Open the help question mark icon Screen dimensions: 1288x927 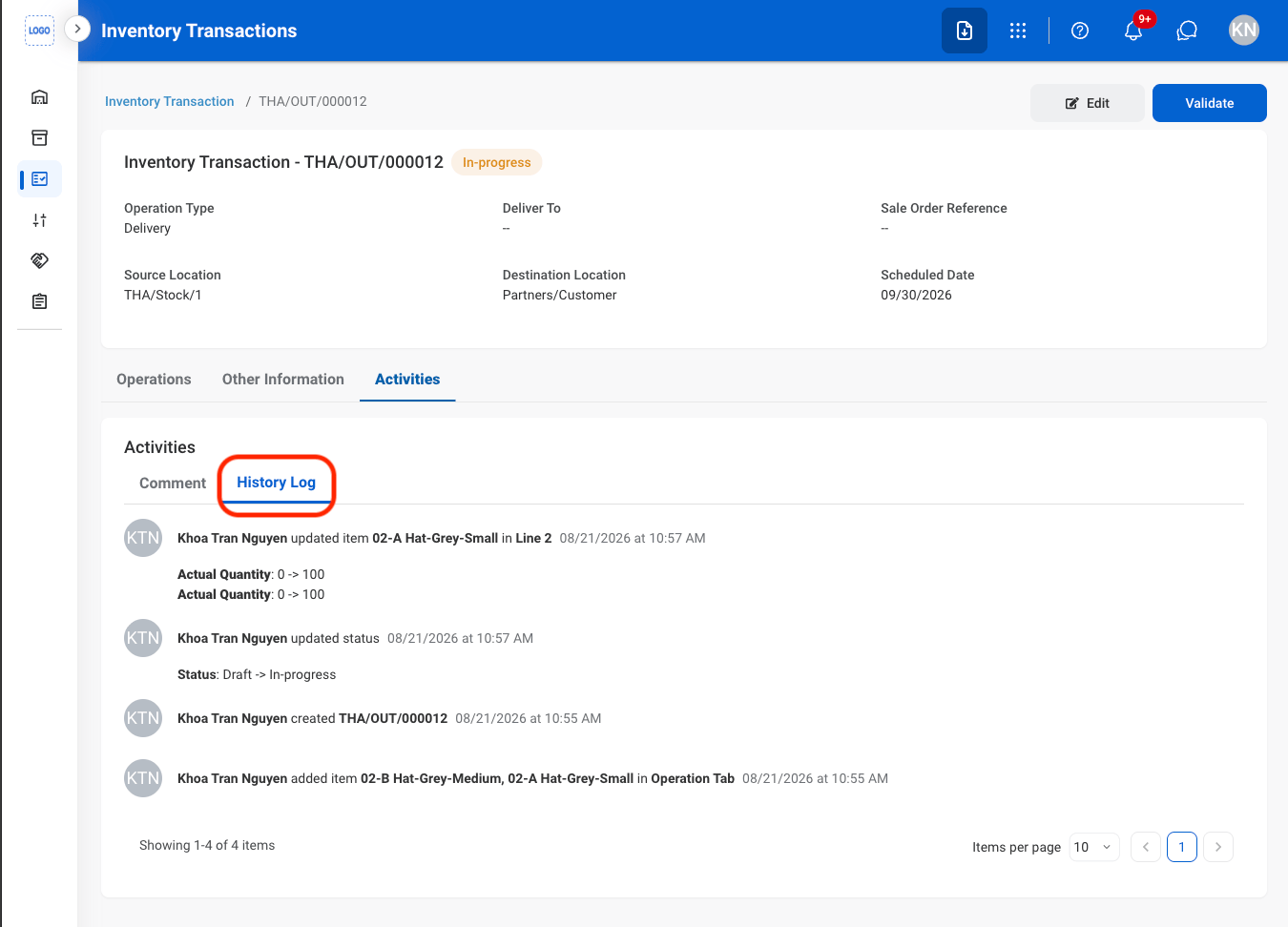(1080, 31)
